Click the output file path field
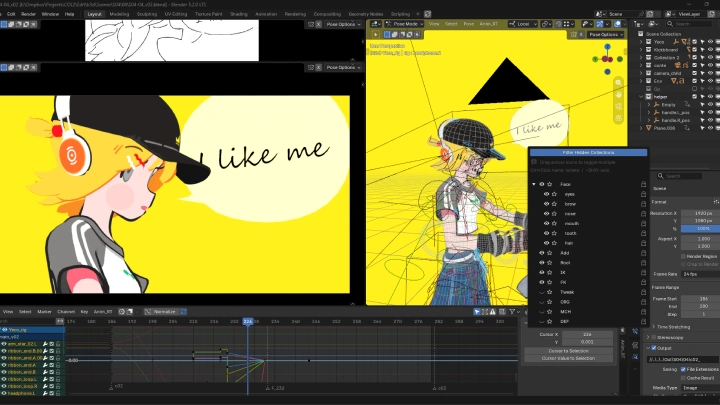Viewport: 720px width, 405px height. point(683,360)
